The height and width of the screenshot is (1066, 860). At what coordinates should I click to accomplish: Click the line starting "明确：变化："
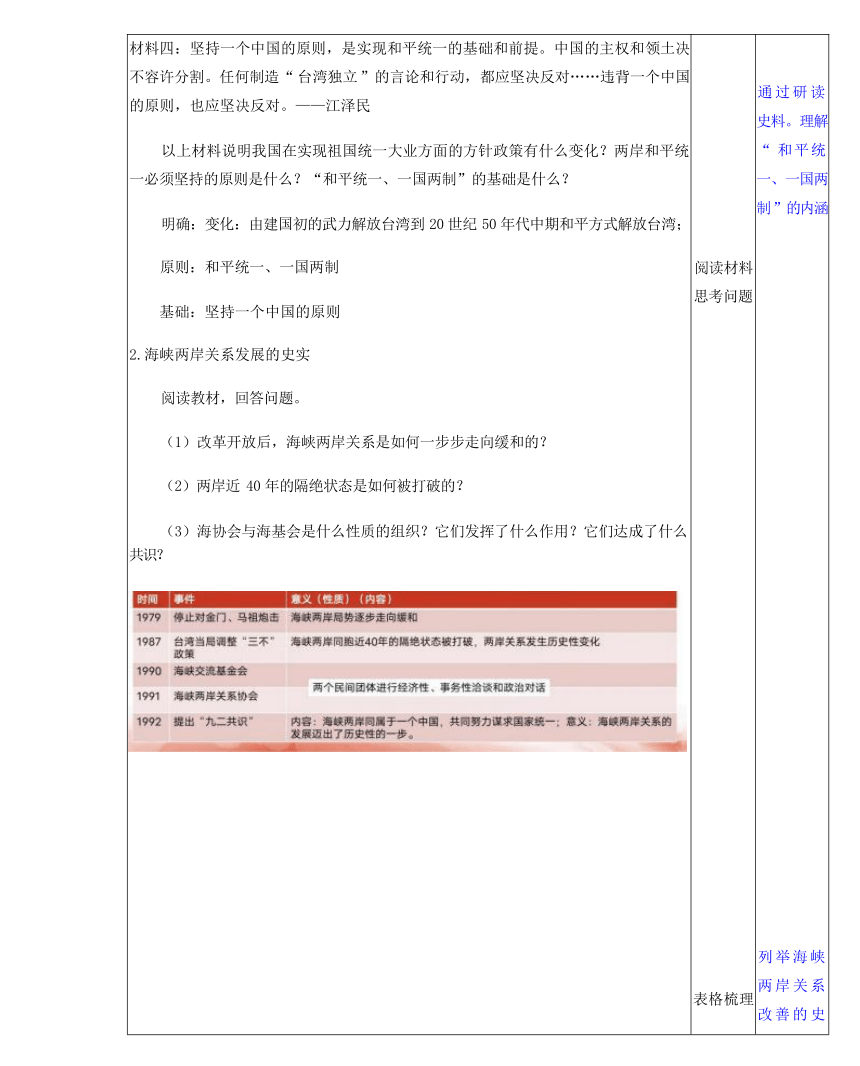(x=422, y=224)
